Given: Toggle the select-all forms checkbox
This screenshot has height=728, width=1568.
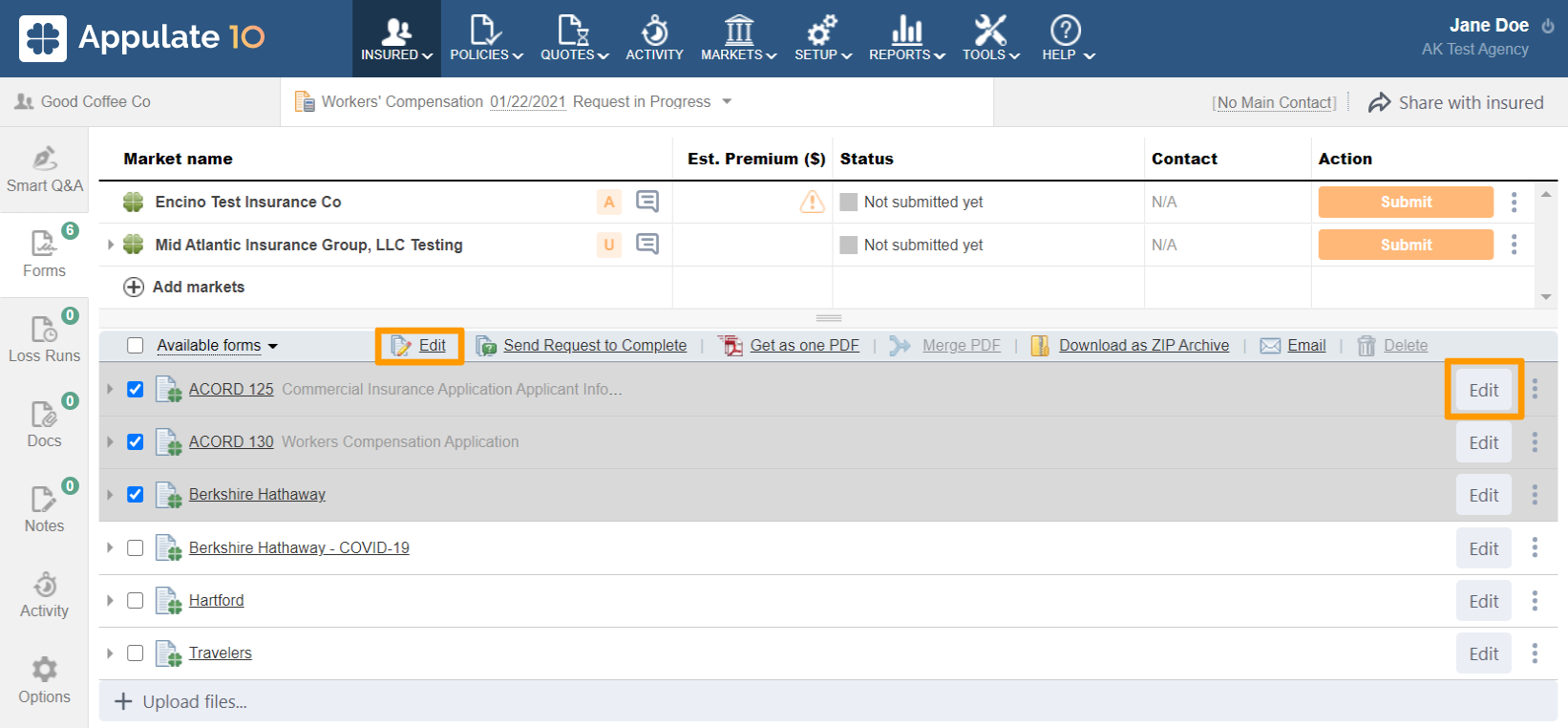Looking at the screenshot, I should click(x=136, y=346).
